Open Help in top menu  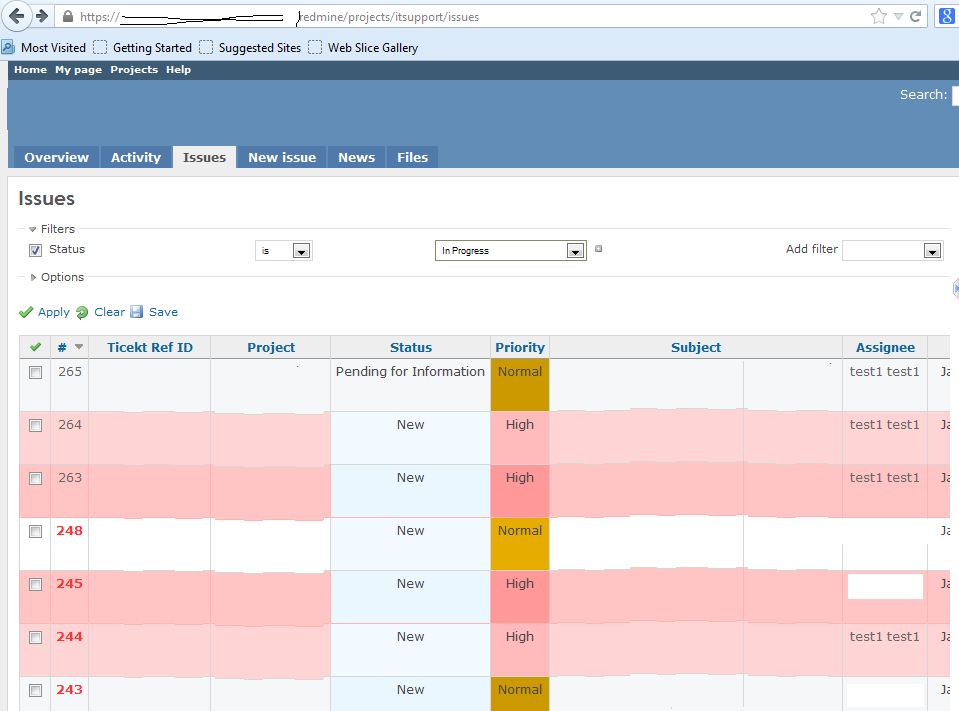click(179, 70)
